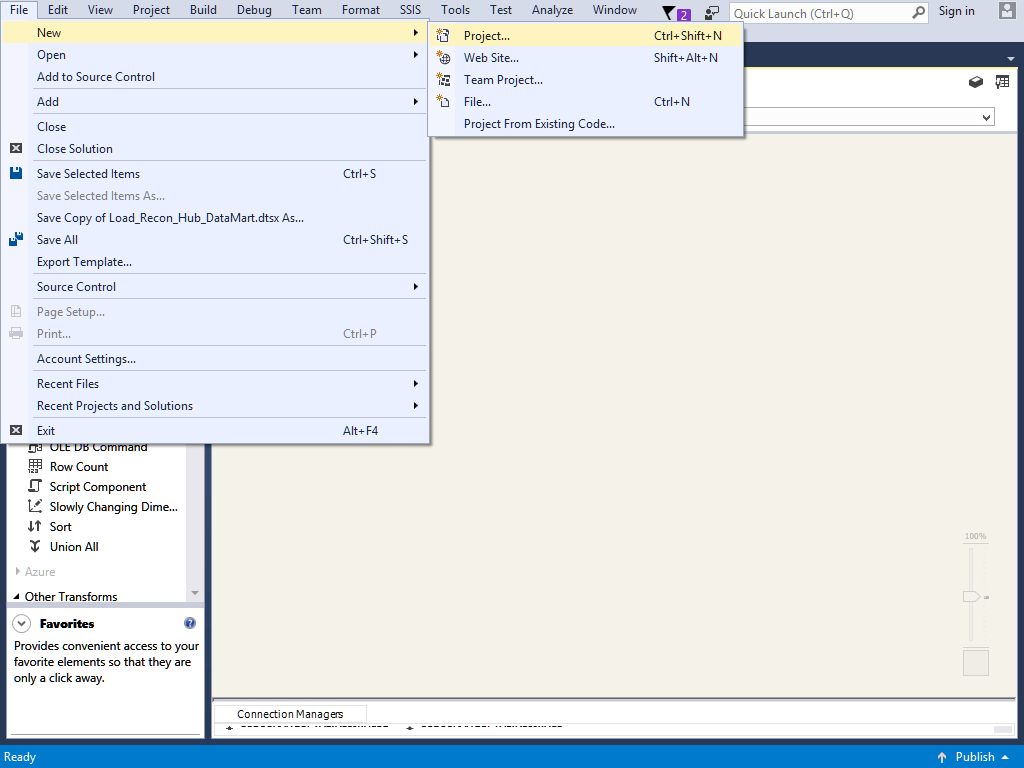Click the zoom slider thumb in designer
The height and width of the screenshot is (768, 1024).
pyautogui.click(x=972, y=596)
